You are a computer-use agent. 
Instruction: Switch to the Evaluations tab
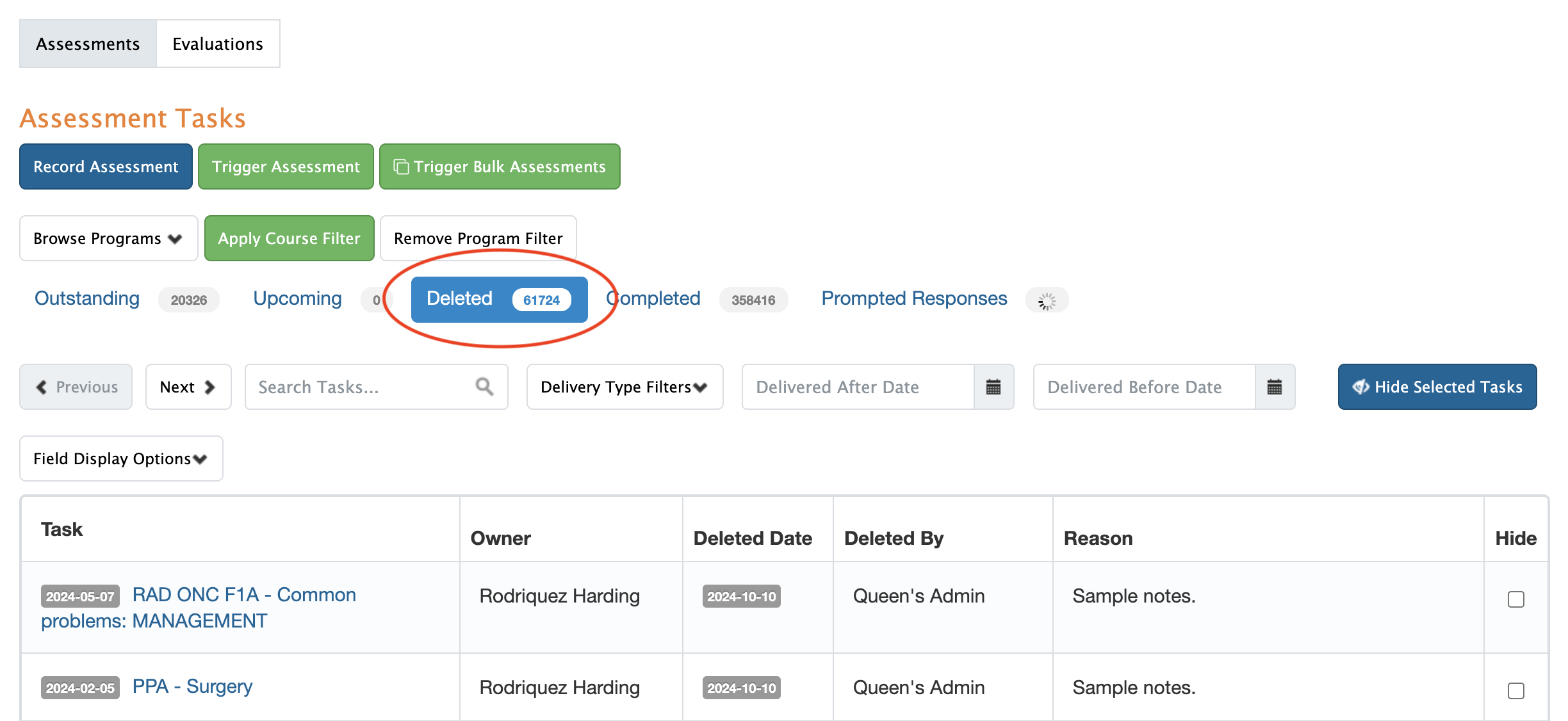pos(218,44)
